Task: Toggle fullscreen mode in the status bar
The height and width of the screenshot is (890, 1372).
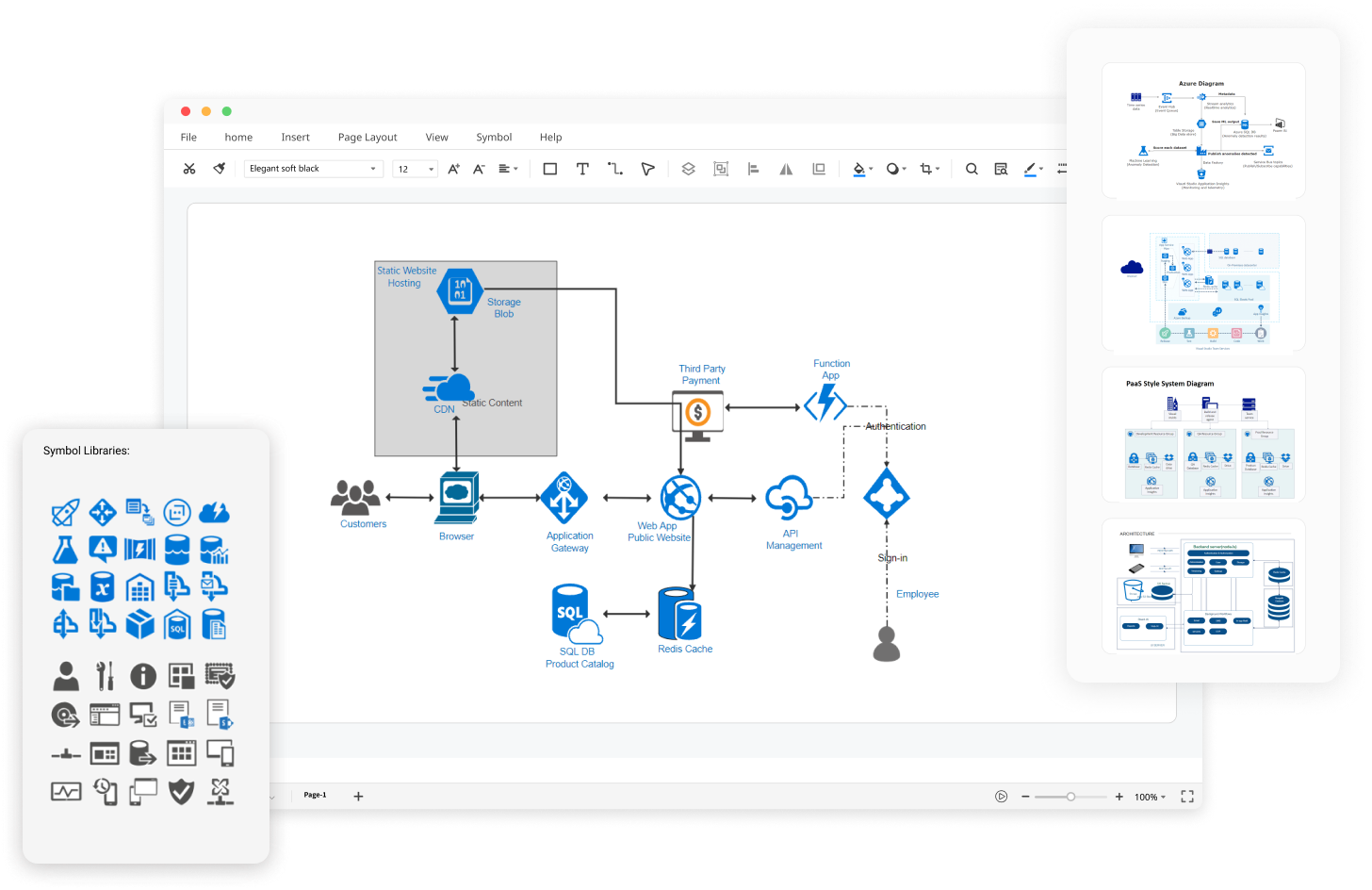Action: click(x=1187, y=797)
